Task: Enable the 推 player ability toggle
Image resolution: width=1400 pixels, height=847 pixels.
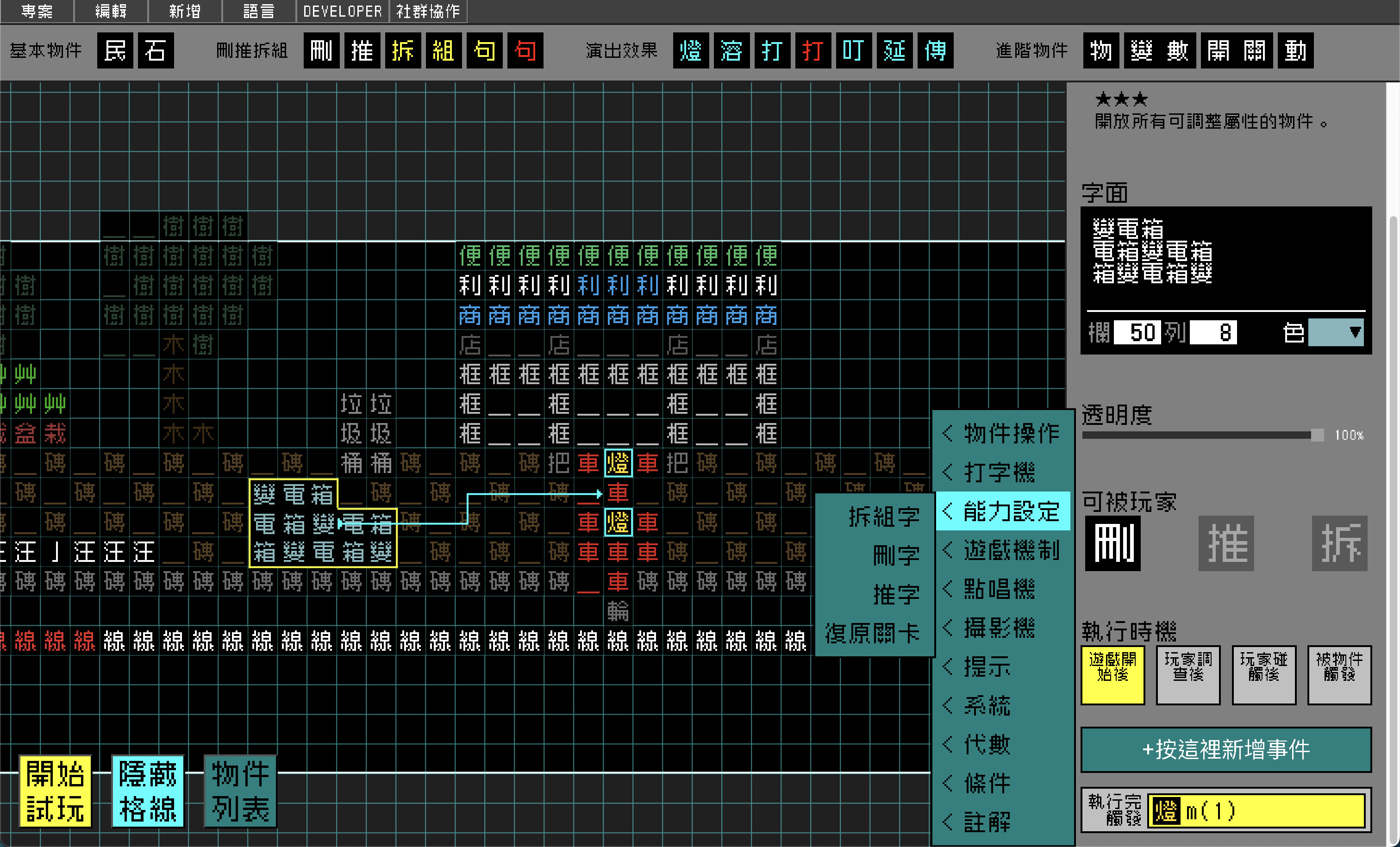Action: [x=1226, y=544]
